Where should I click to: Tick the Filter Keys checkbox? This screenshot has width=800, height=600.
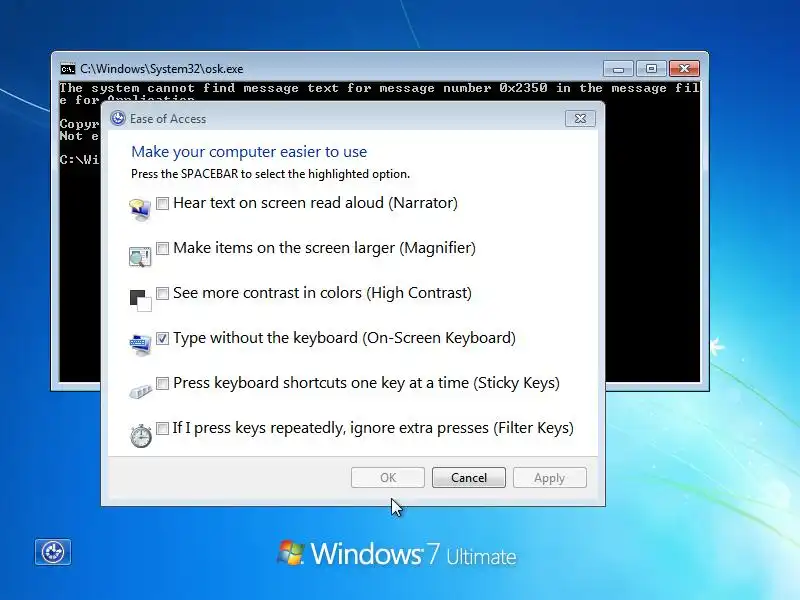pos(162,428)
